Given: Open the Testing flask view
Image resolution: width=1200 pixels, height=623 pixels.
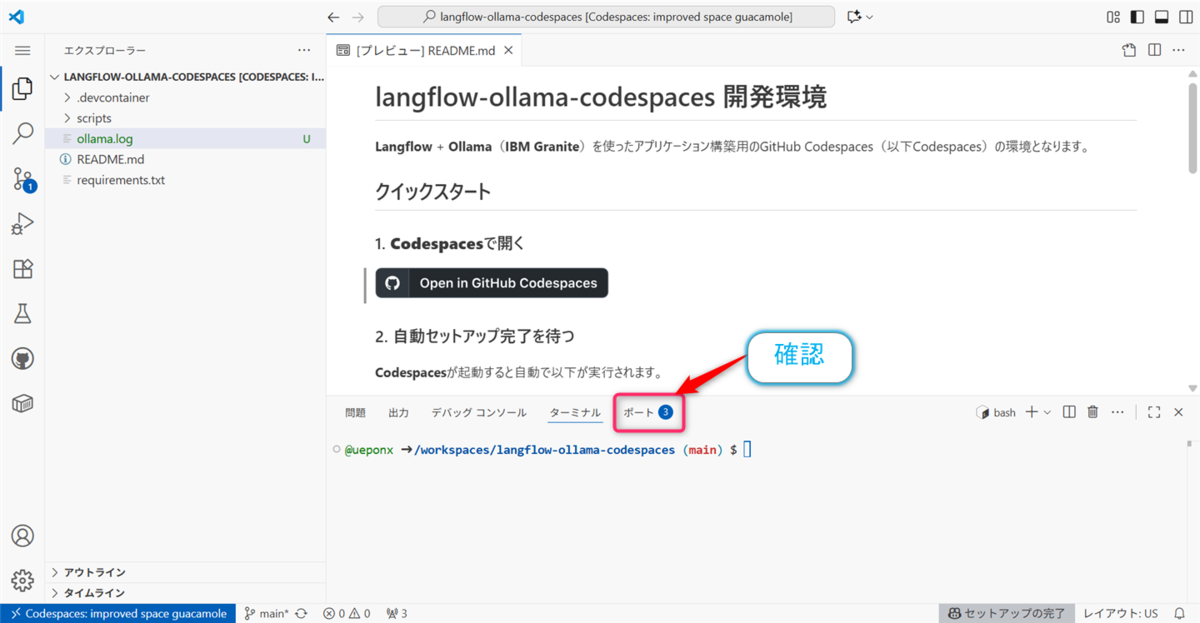Looking at the screenshot, I should (x=22, y=313).
